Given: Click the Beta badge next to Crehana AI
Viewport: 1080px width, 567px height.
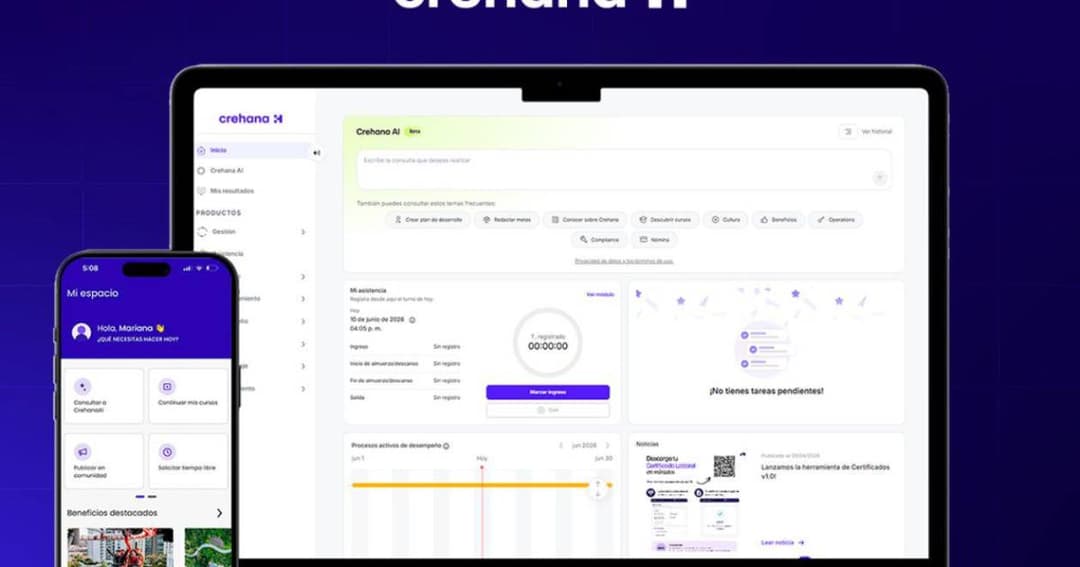Looking at the screenshot, I should 414,132.
